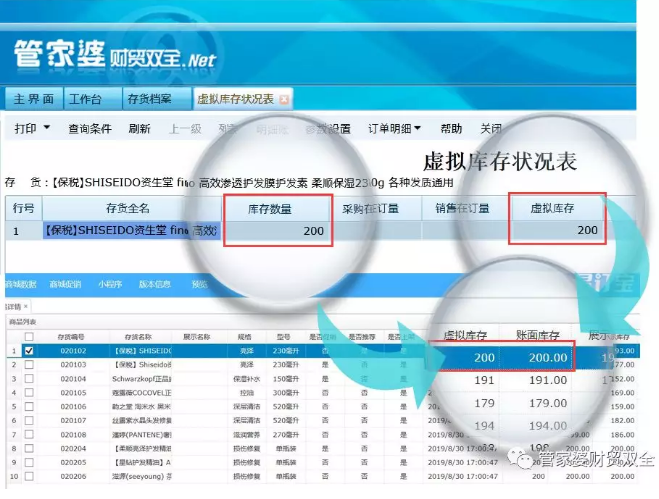Click 关闭 in the toolbar
Screen dimensions: 659x499
(491, 129)
